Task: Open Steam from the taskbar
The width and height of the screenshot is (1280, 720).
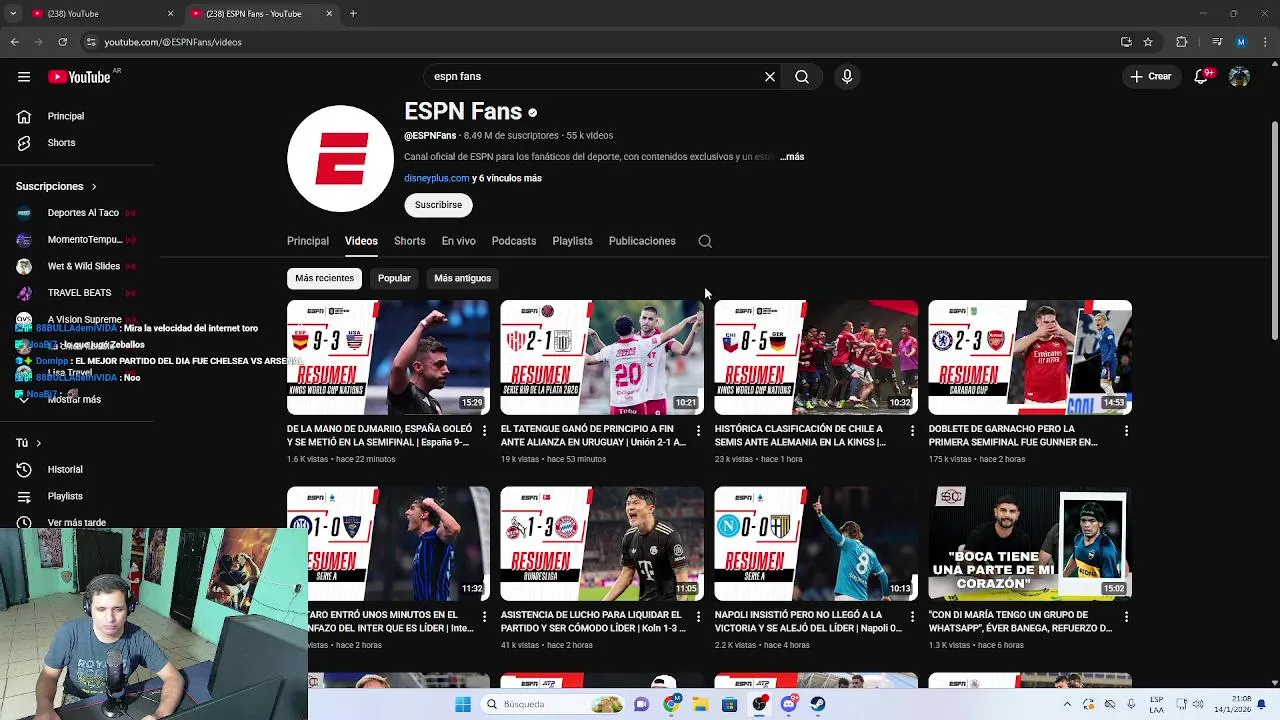Action: (818, 704)
